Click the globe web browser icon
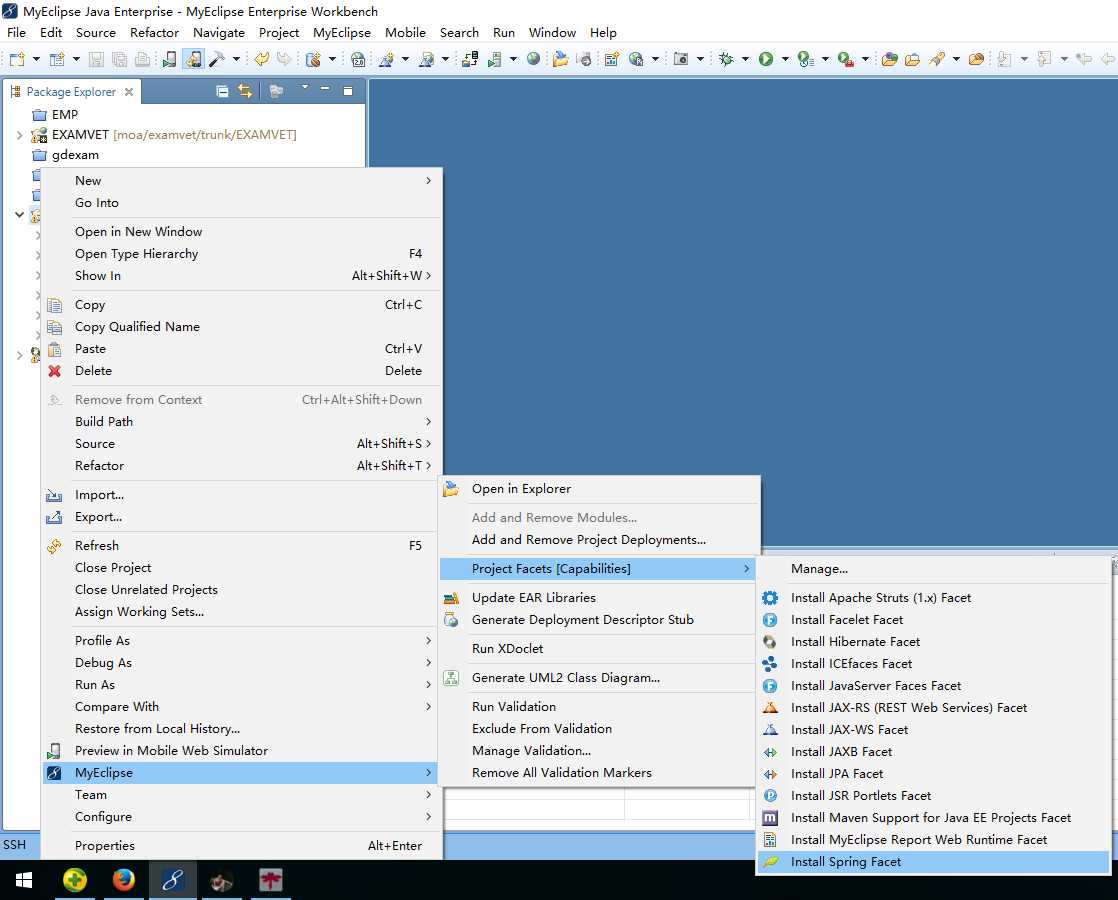Viewport: 1118px width, 900px height. (x=533, y=59)
